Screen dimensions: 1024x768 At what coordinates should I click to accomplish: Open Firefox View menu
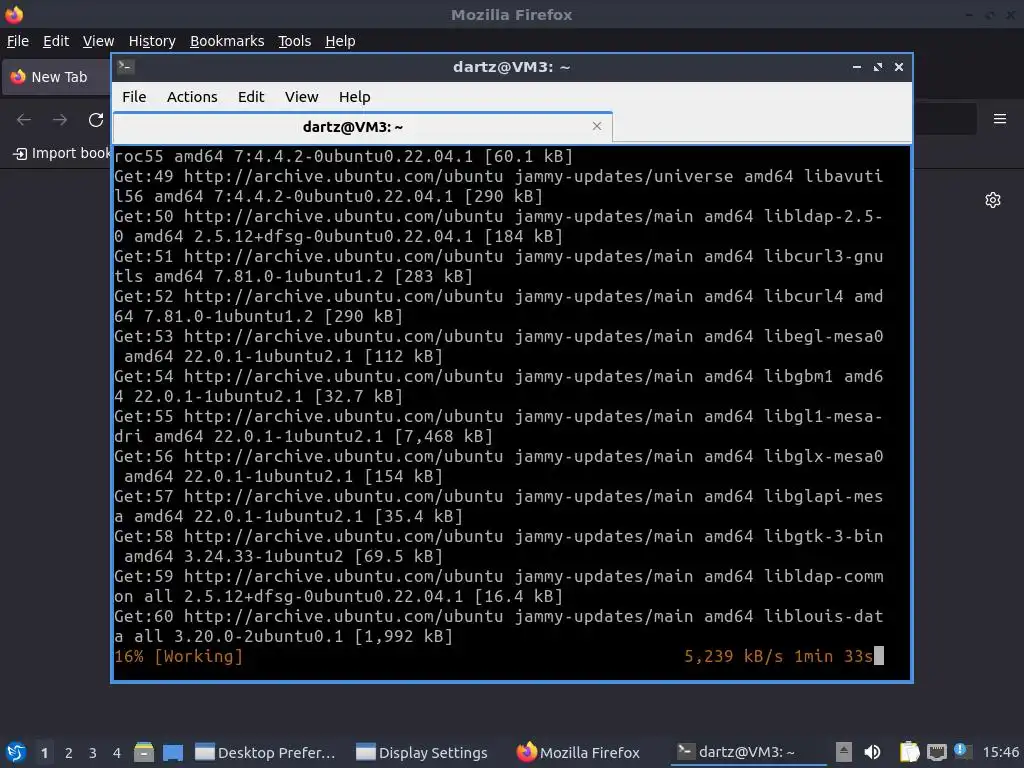[98, 41]
